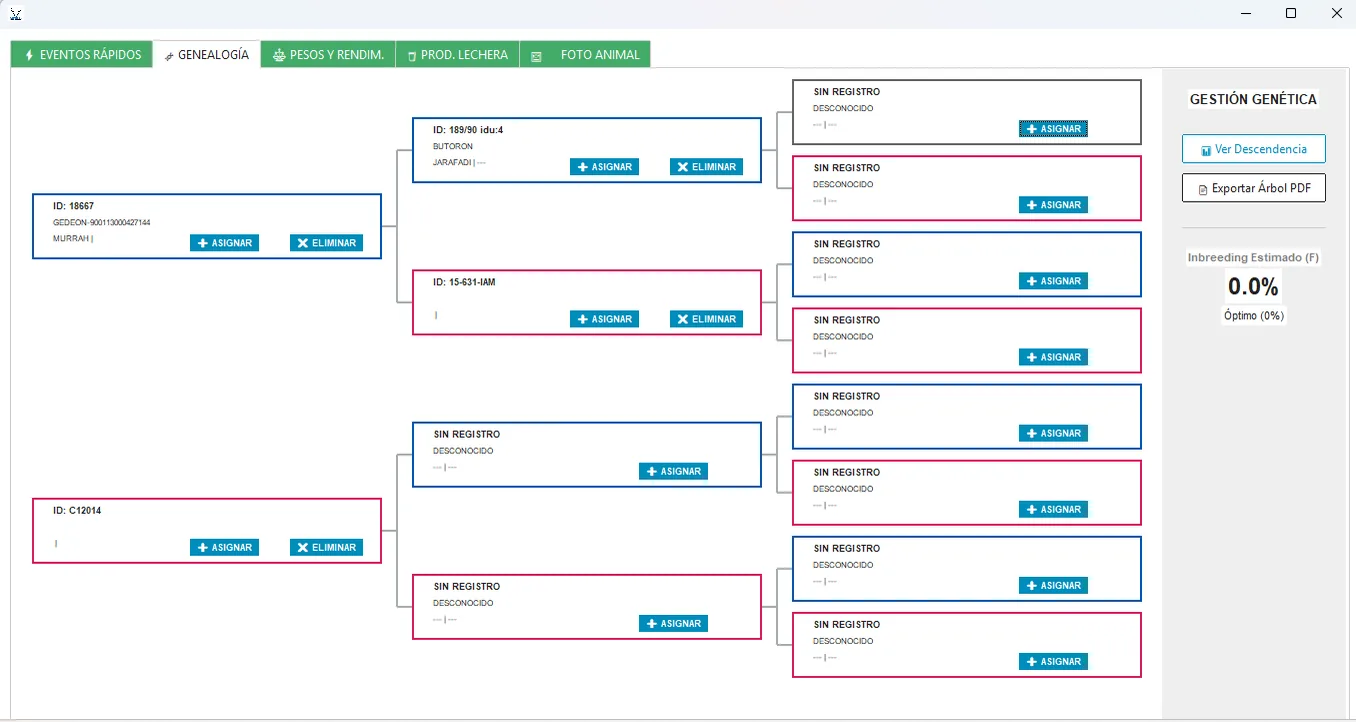Viewport: 1356px width, 722px height.
Task: Click Asignar in pink parent card of ID C12014
Action: (x=673, y=623)
